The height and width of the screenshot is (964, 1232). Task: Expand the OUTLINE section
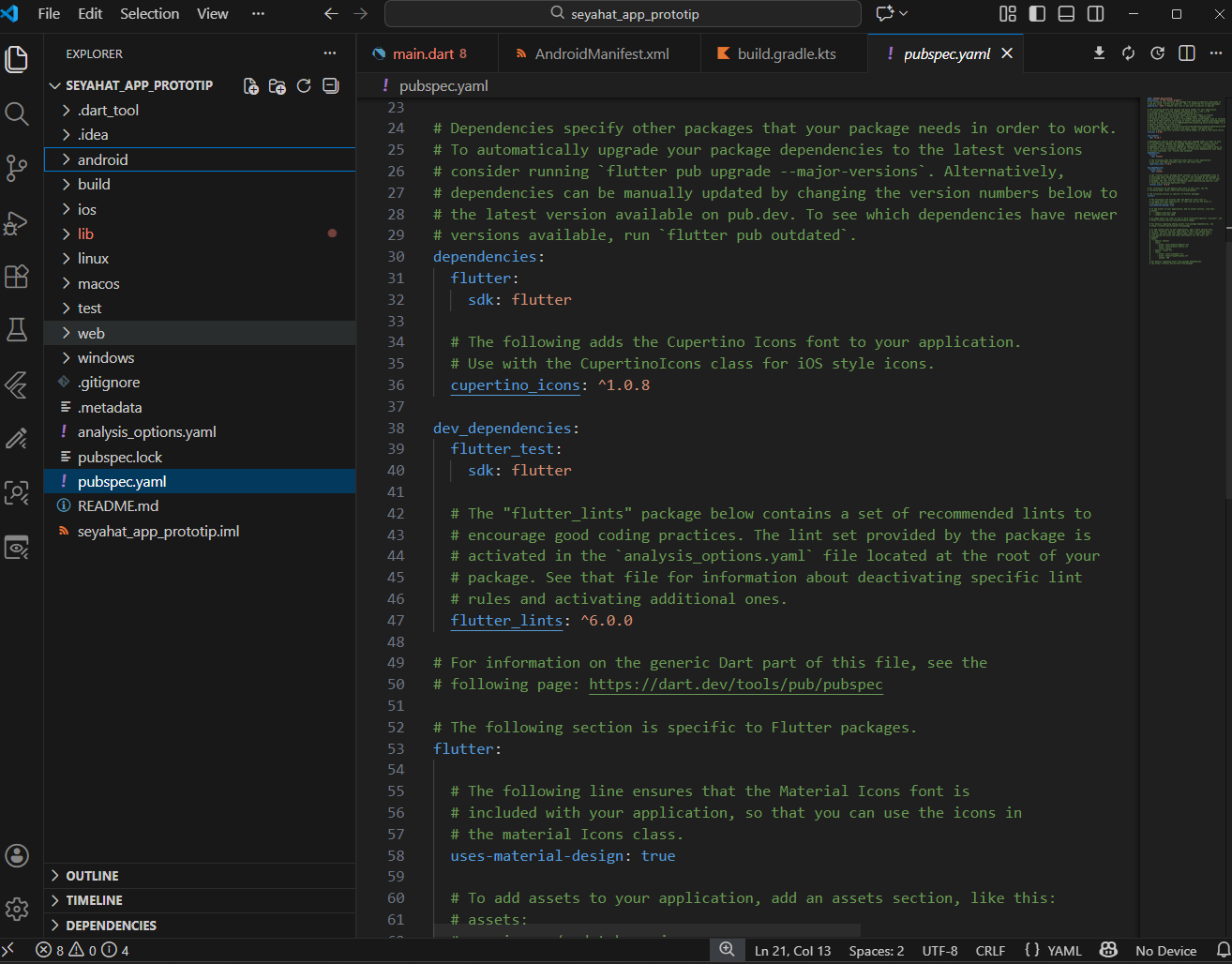point(200,876)
